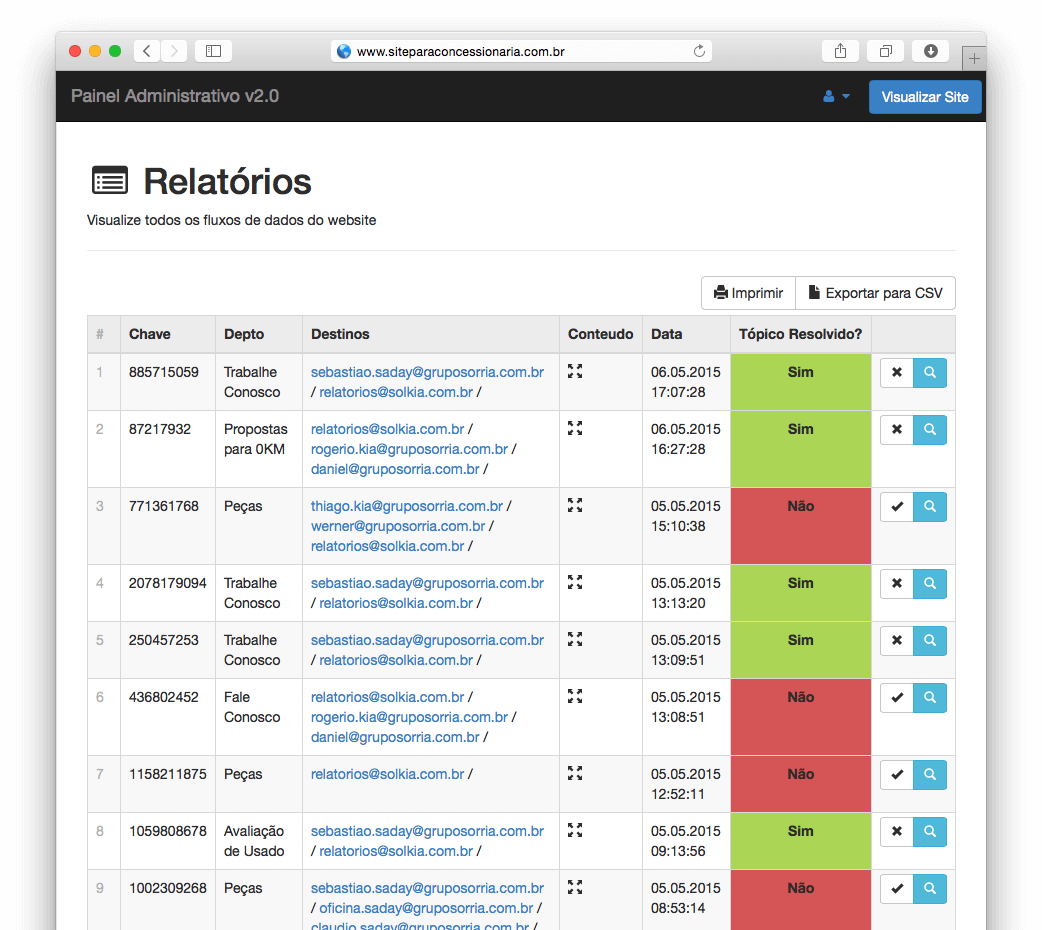
Task: Open a new tab with the plus button
Action: tap(974, 58)
